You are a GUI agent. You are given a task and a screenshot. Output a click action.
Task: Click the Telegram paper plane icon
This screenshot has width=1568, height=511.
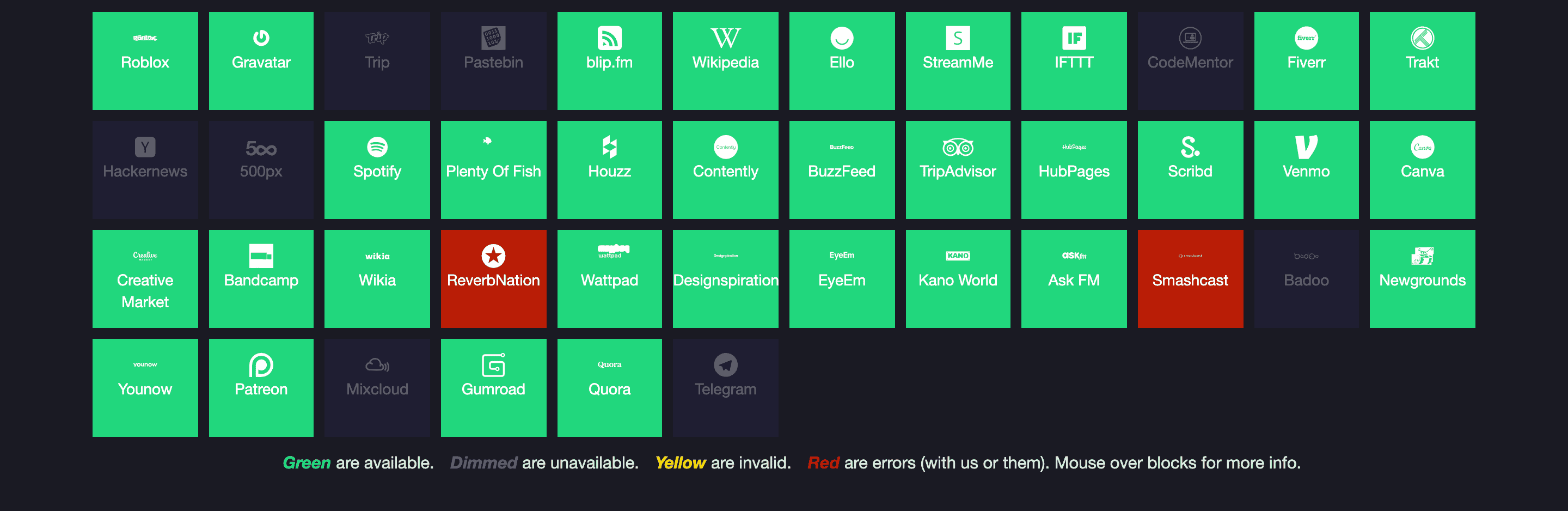pos(725,365)
